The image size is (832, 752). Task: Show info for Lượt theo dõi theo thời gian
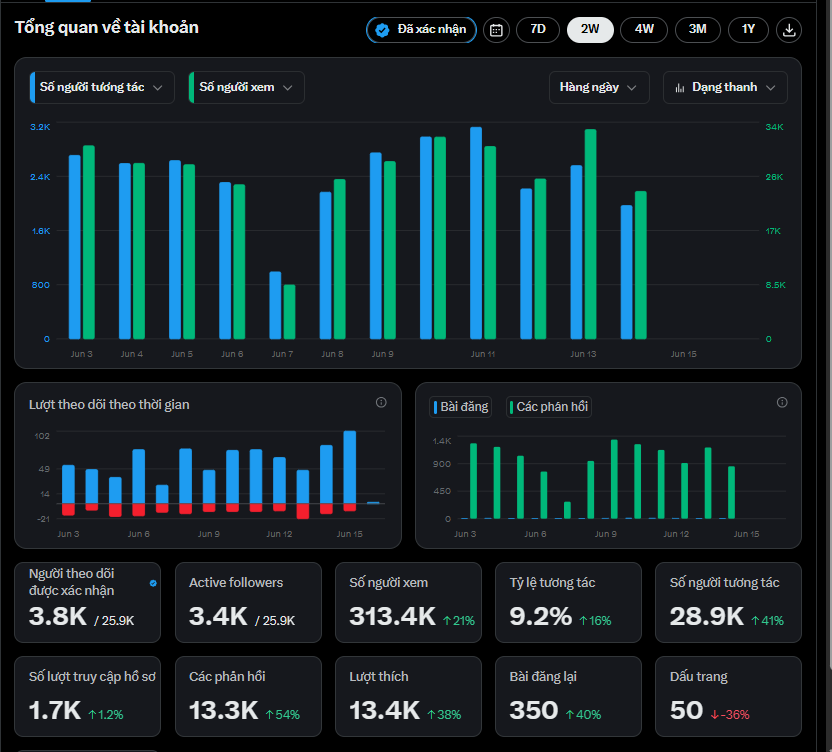tap(381, 402)
